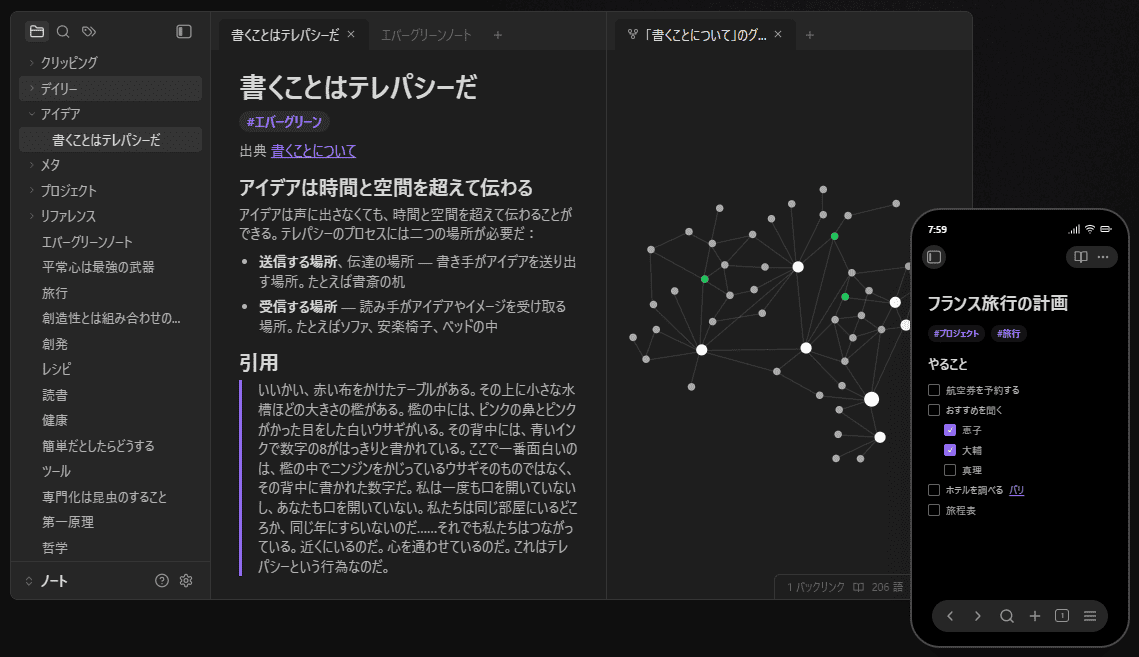Open the tags pane icon

pos(88,31)
